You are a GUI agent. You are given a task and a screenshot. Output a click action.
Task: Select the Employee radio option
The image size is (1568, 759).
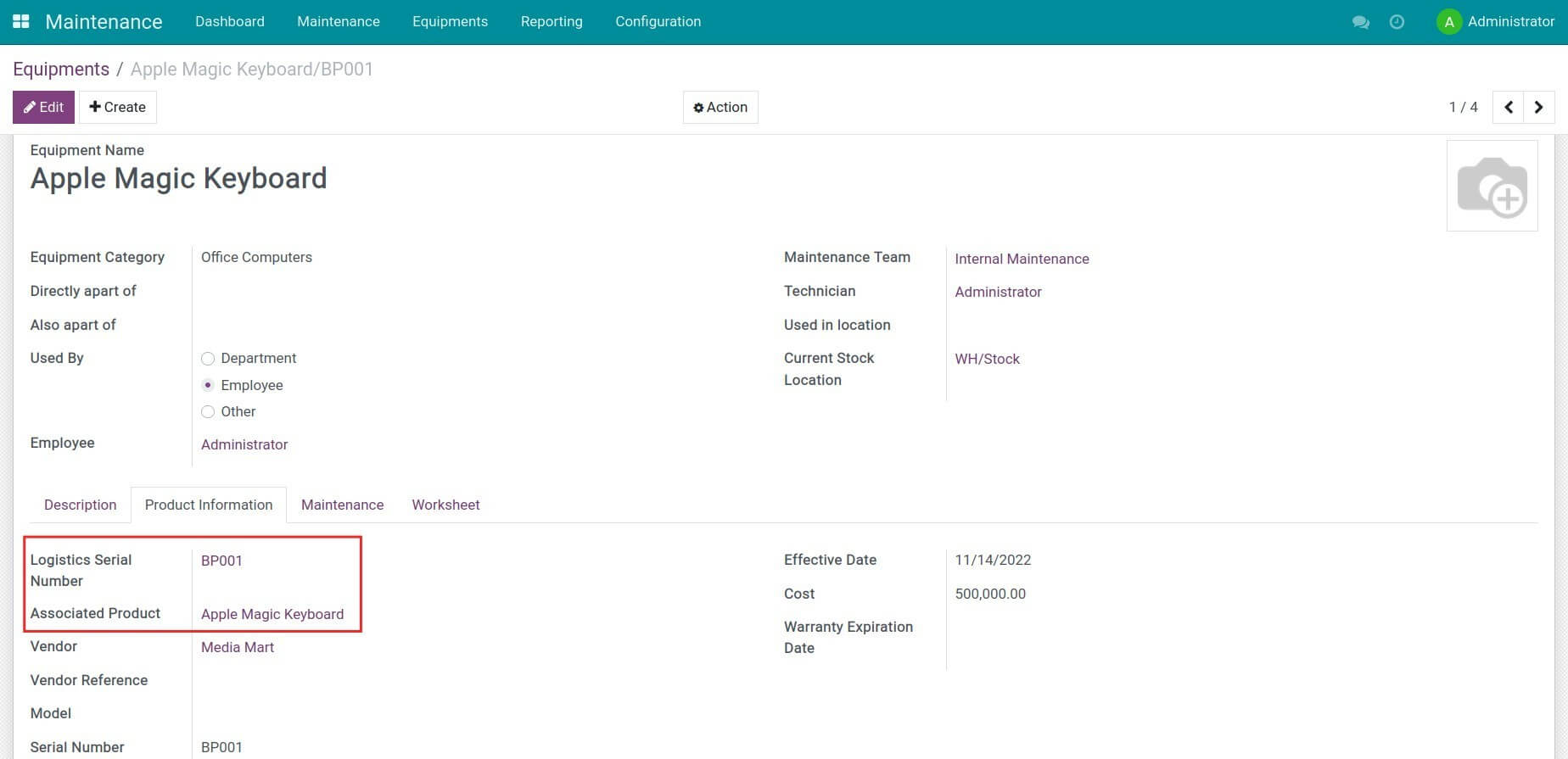point(208,385)
